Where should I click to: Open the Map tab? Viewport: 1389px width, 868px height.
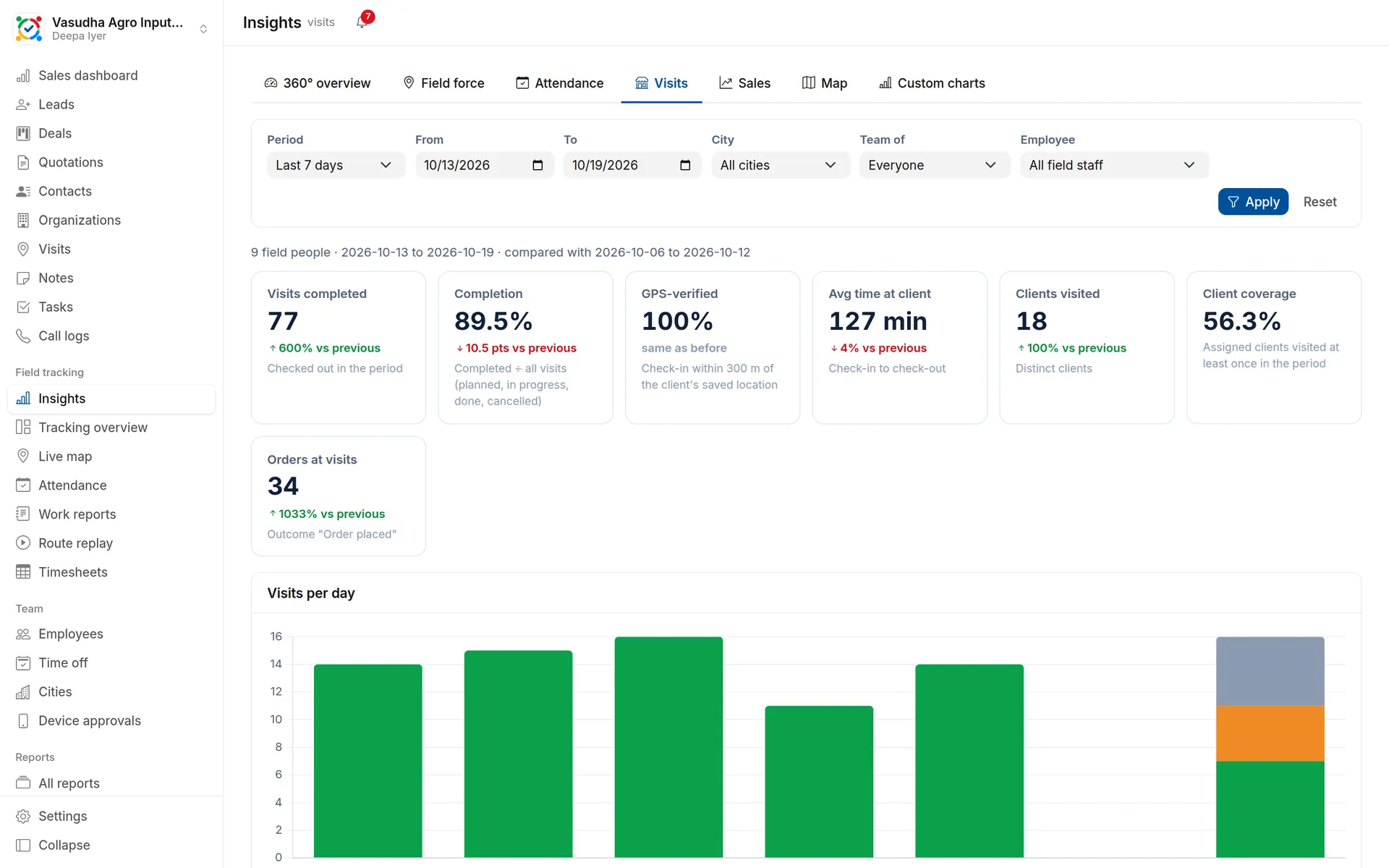tap(825, 83)
